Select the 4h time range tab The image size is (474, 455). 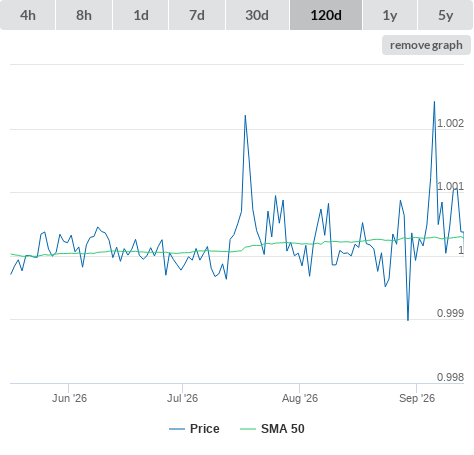tap(28, 15)
